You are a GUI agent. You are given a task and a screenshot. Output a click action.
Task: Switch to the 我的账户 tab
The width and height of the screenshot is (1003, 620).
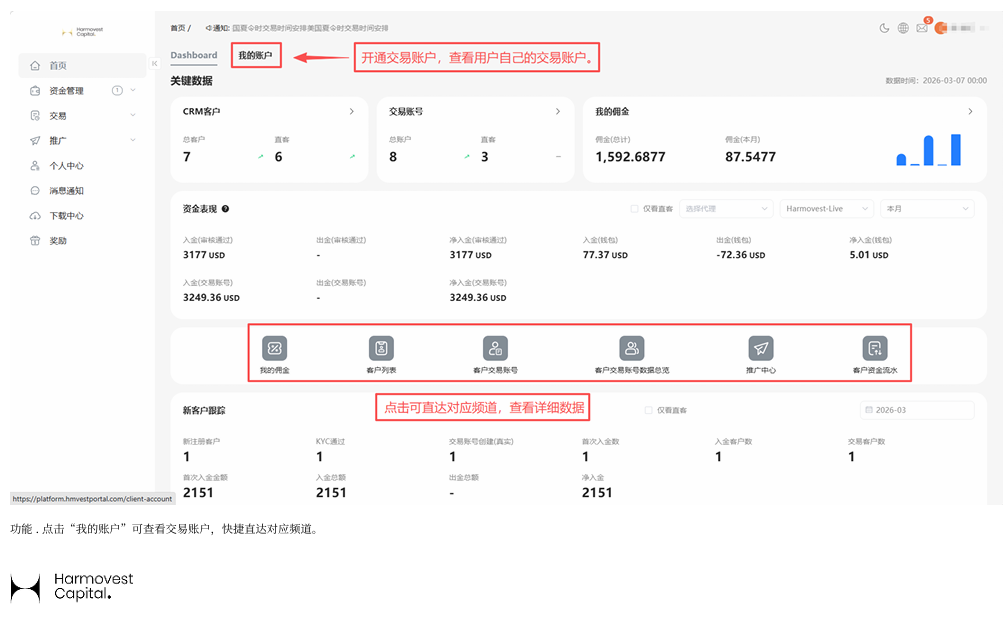tap(256, 56)
